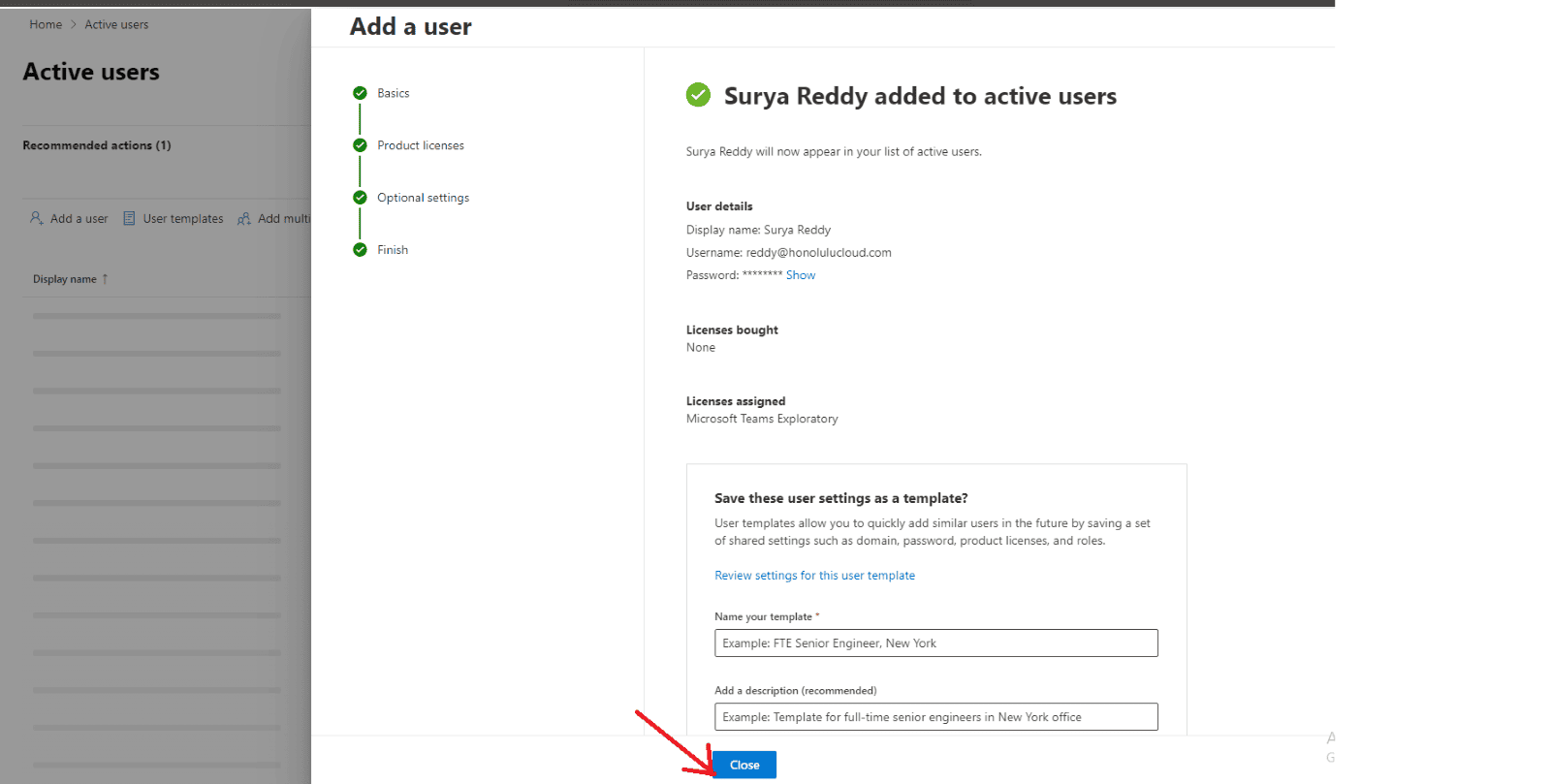
Task: Open Review settings for this user template
Action: [814, 576]
